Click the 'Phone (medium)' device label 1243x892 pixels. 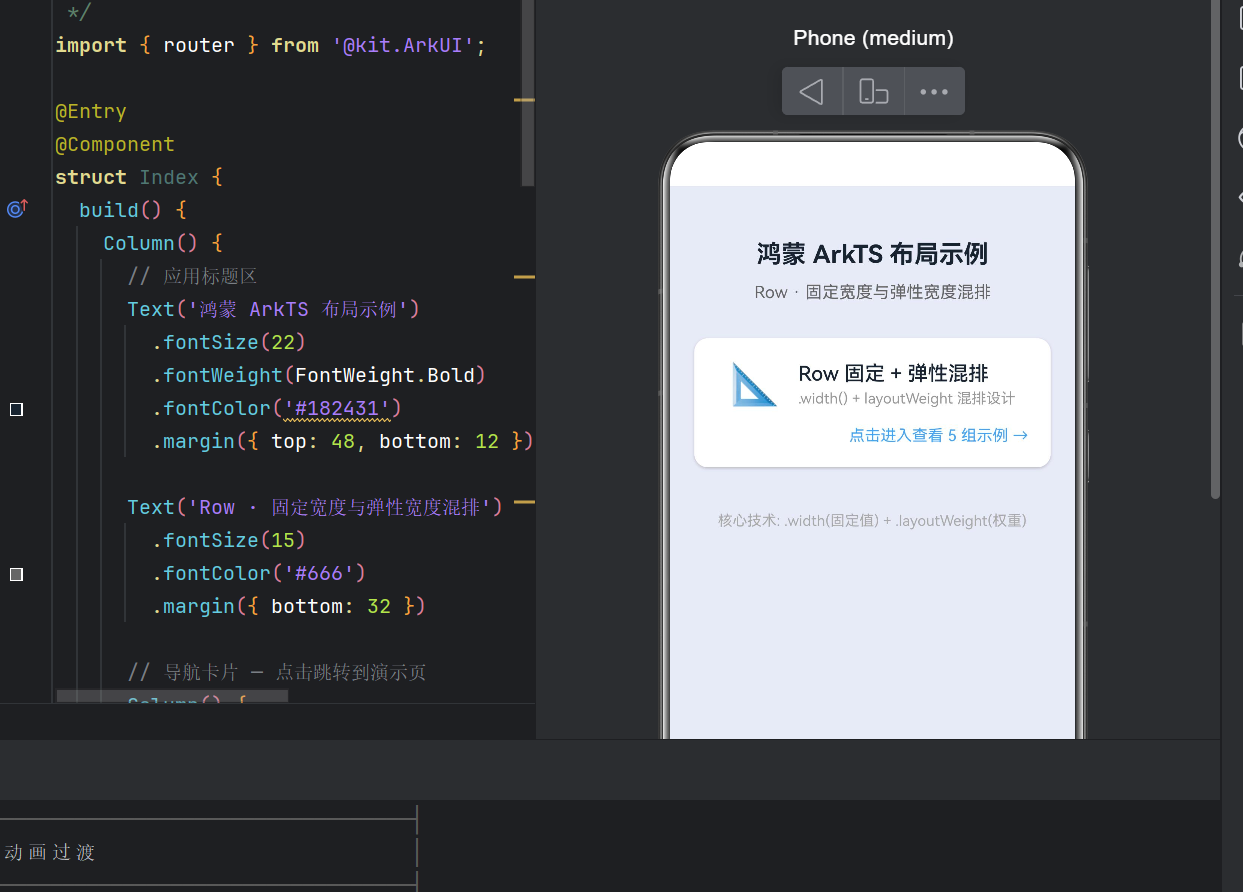point(873,38)
